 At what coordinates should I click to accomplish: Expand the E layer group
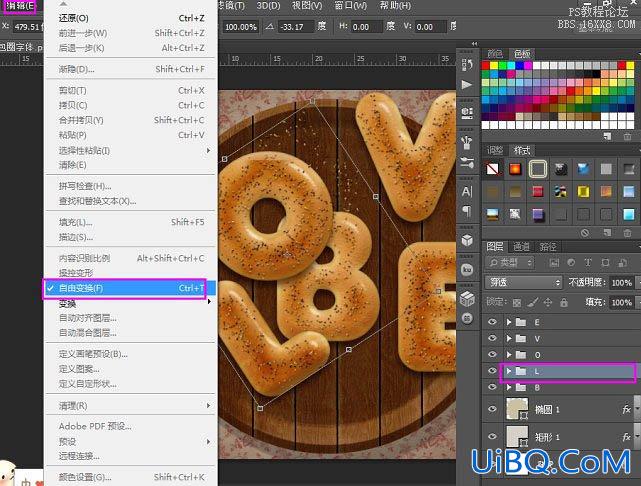(509, 322)
